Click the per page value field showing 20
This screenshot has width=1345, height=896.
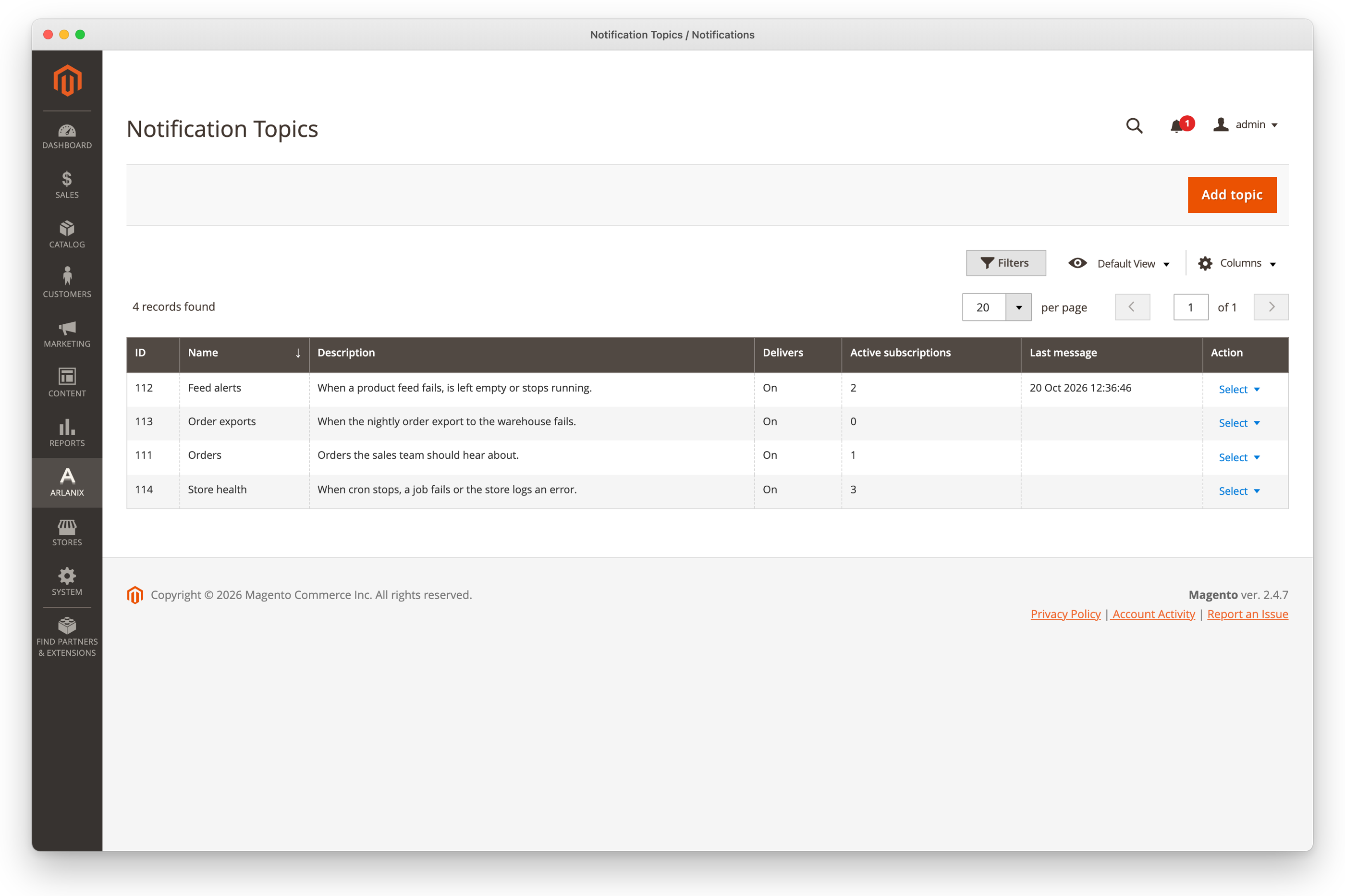[984, 307]
